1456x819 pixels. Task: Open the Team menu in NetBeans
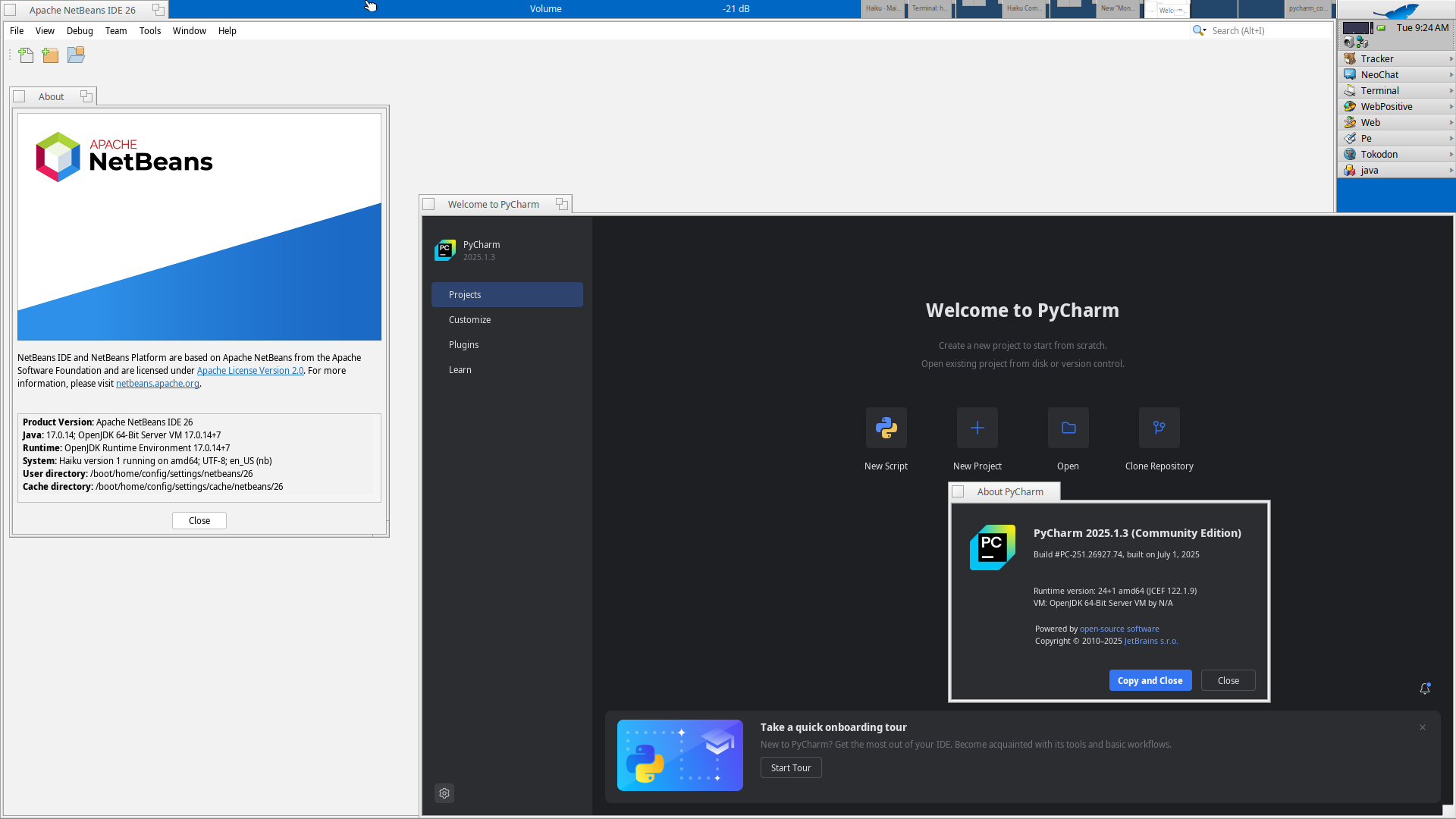(x=116, y=30)
